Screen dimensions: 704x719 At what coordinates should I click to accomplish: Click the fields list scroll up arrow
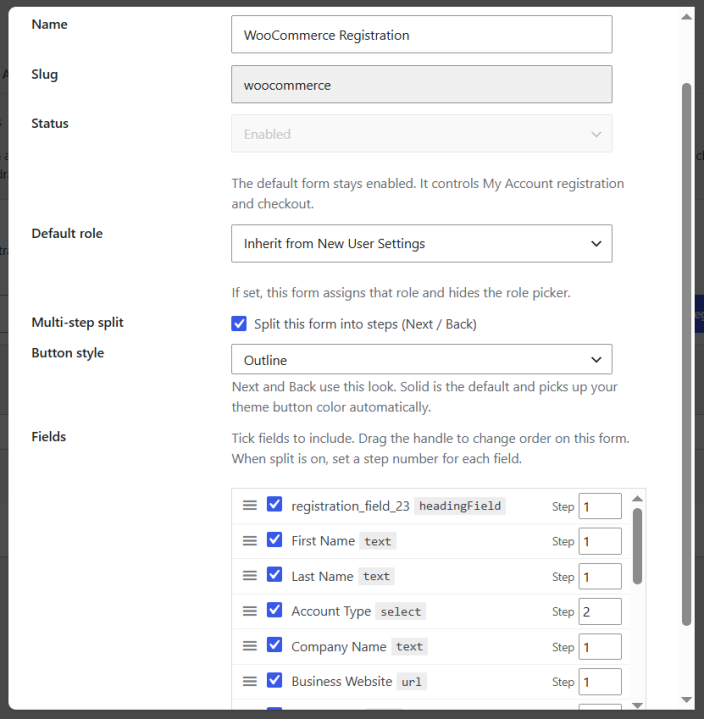click(x=637, y=498)
